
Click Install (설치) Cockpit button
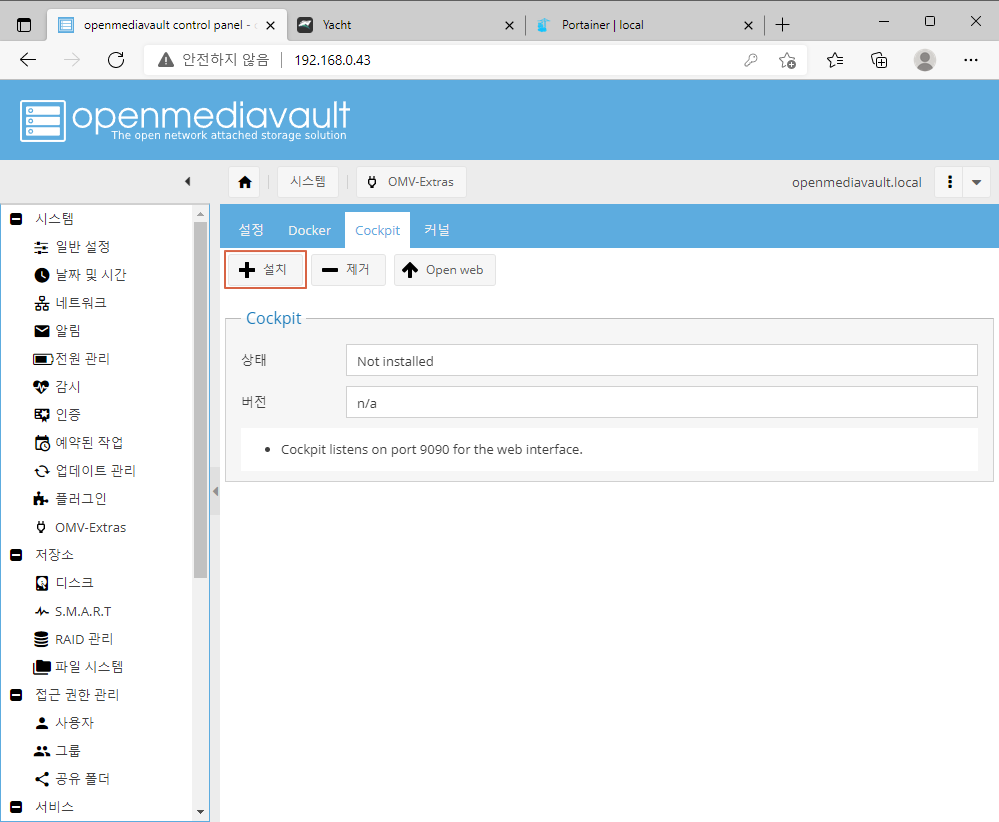(x=265, y=270)
